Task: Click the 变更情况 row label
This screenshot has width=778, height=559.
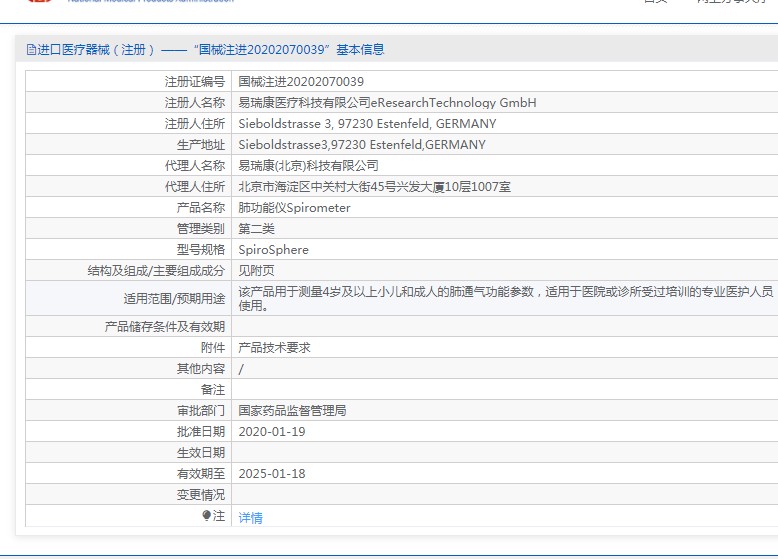Action: tap(201, 495)
